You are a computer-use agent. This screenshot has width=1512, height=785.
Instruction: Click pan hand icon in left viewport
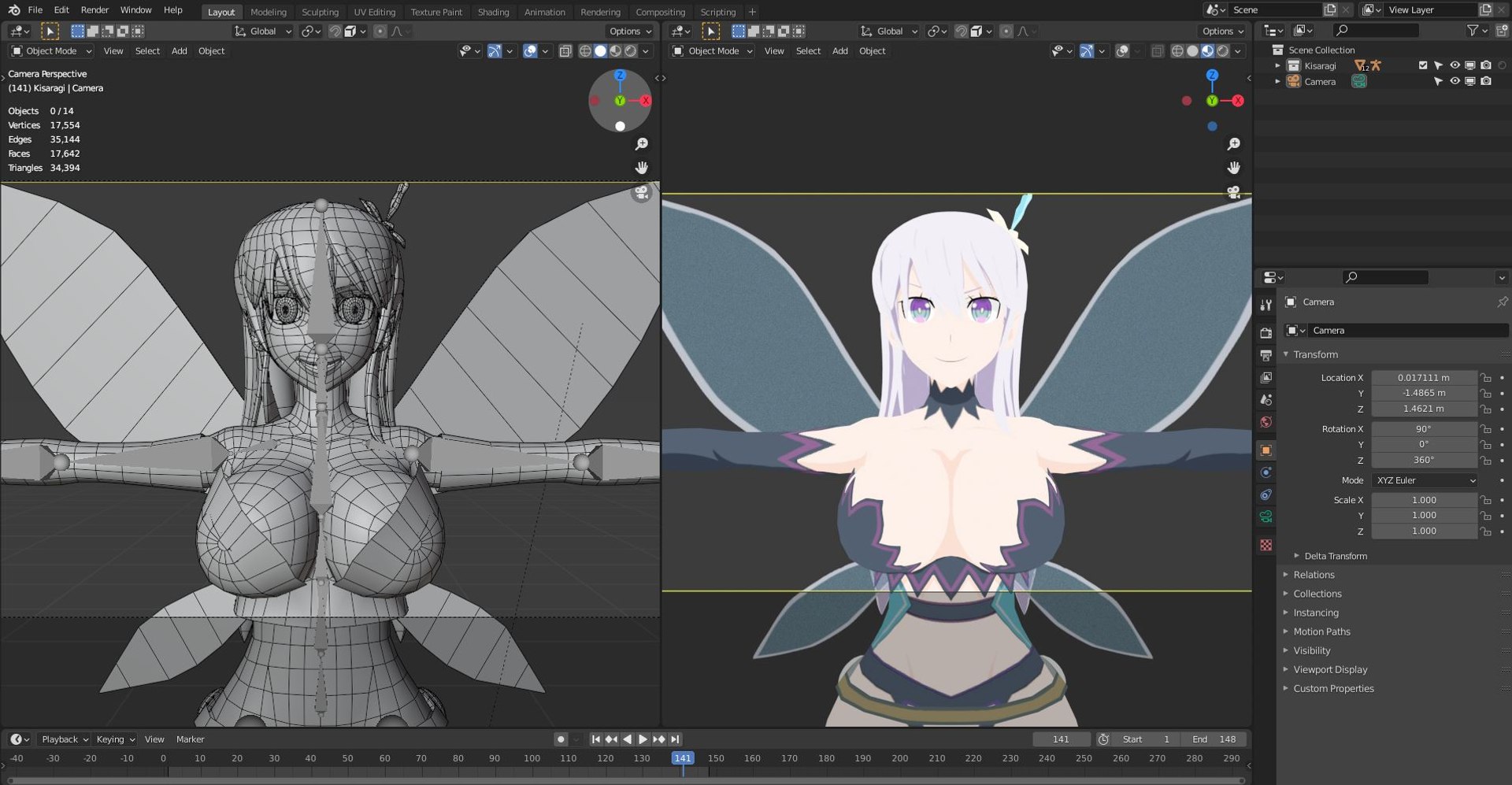click(x=642, y=168)
